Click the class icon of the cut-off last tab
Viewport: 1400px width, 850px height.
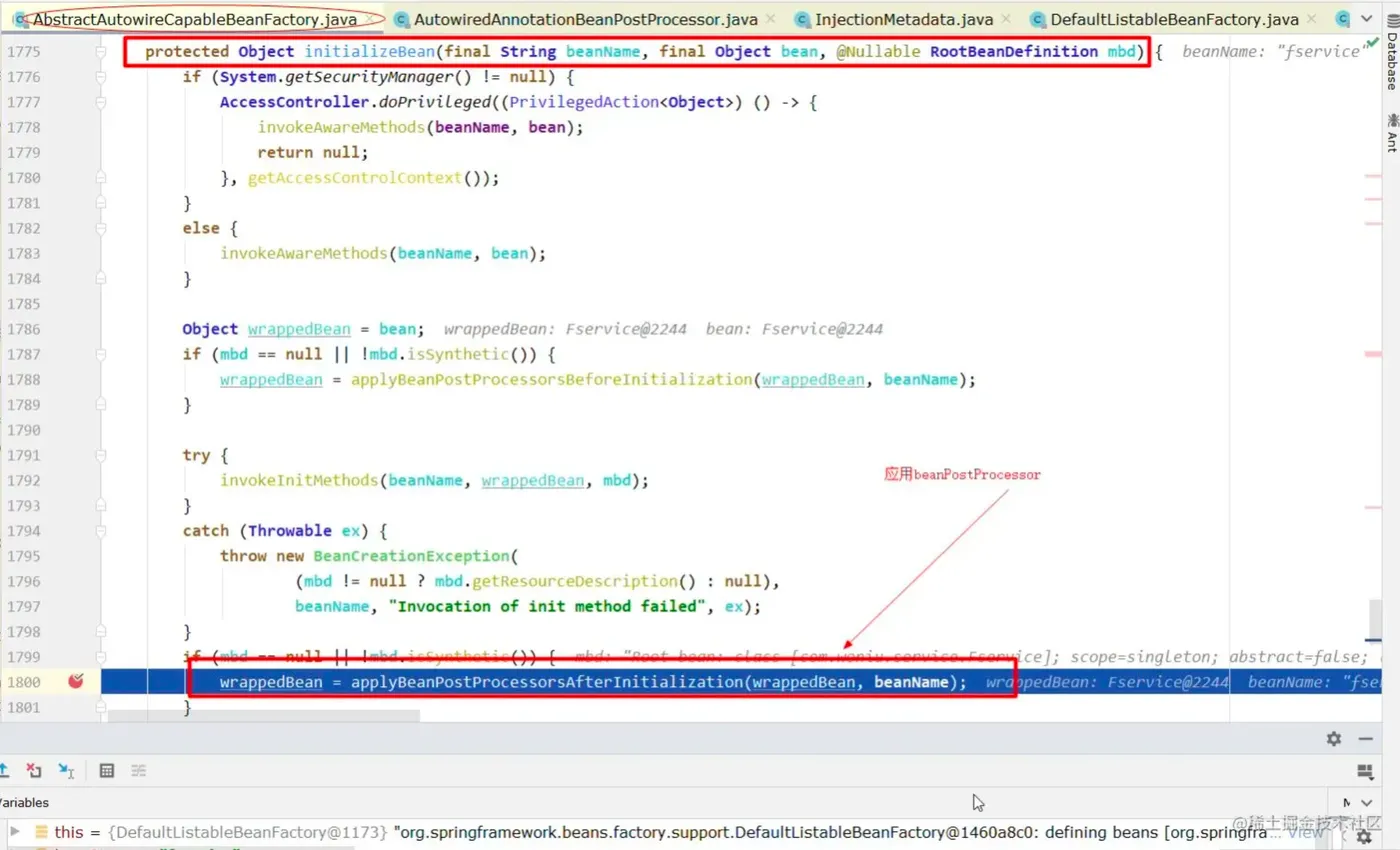(x=1341, y=19)
